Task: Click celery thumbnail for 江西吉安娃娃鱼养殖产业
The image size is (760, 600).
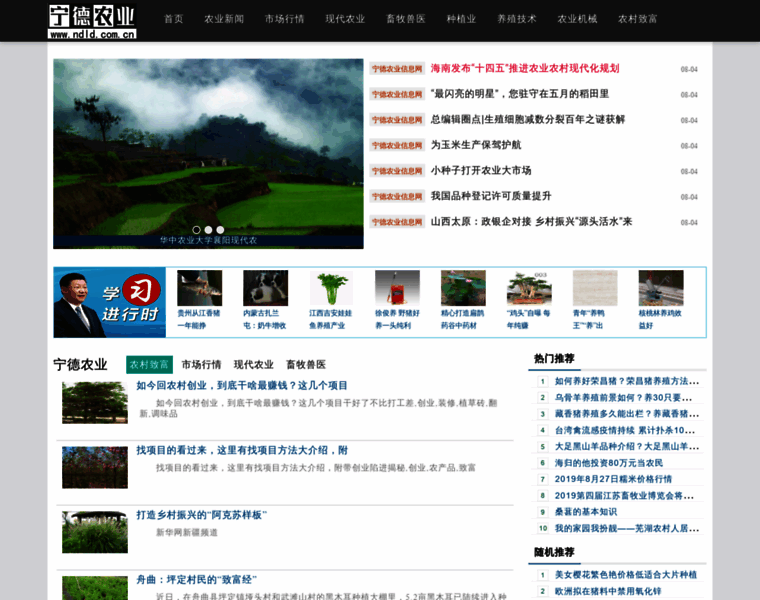Action: point(332,288)
